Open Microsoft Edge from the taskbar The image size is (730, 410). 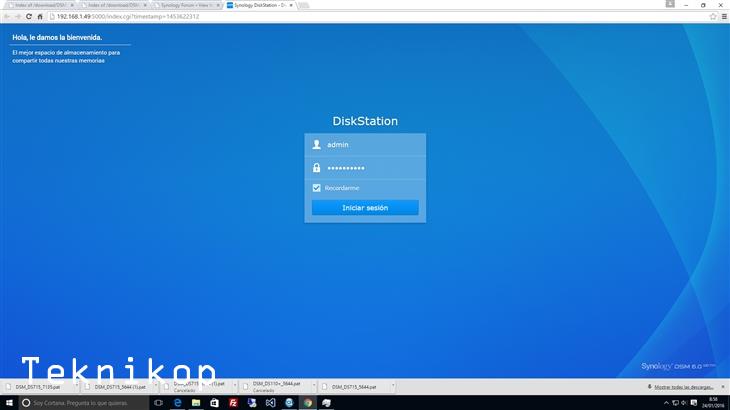176,402
